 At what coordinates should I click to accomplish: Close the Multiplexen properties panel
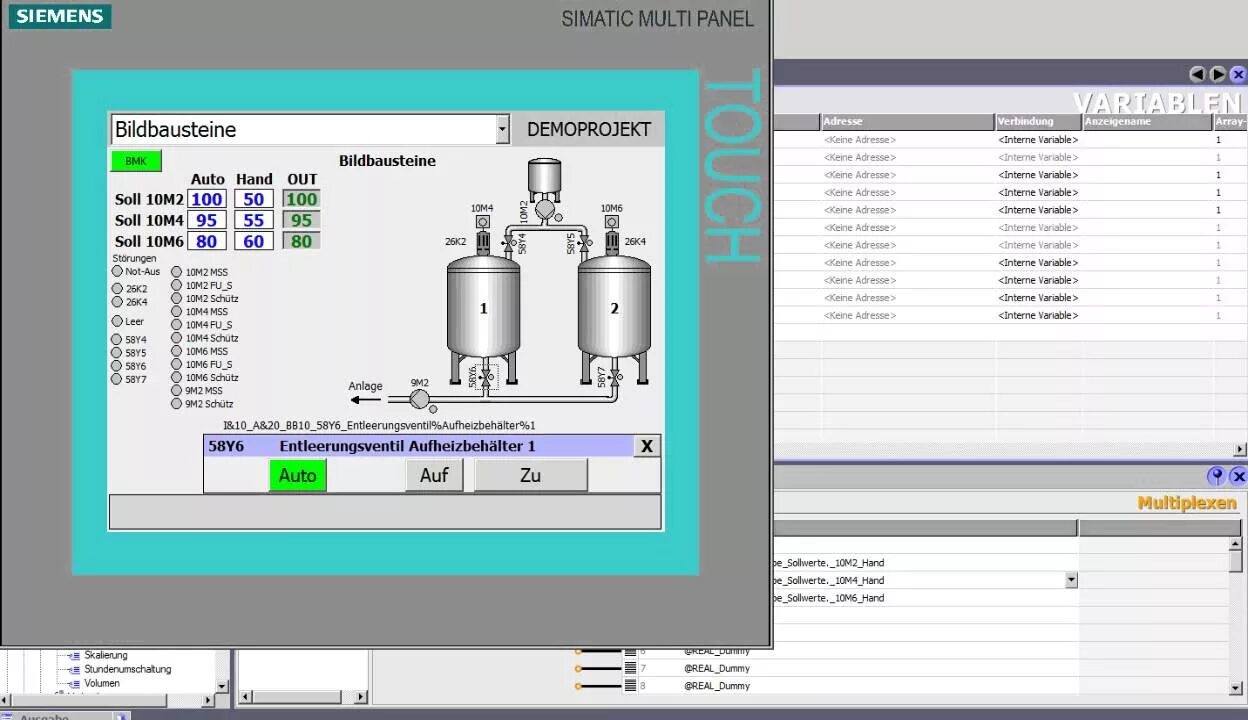pyautogui.click(x=1238, y=476)
